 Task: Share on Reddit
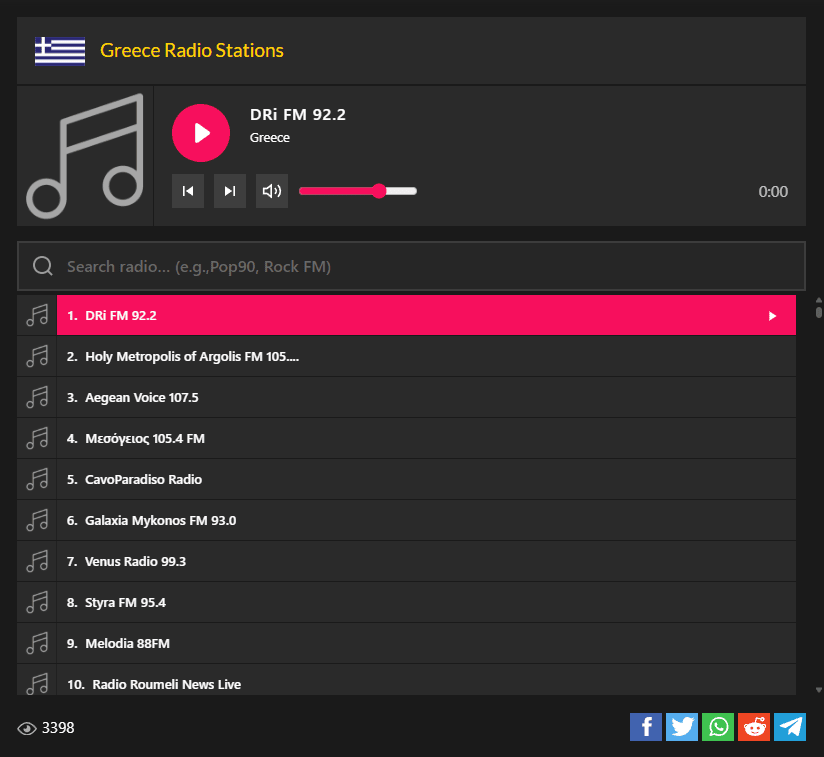coord(754,727)
